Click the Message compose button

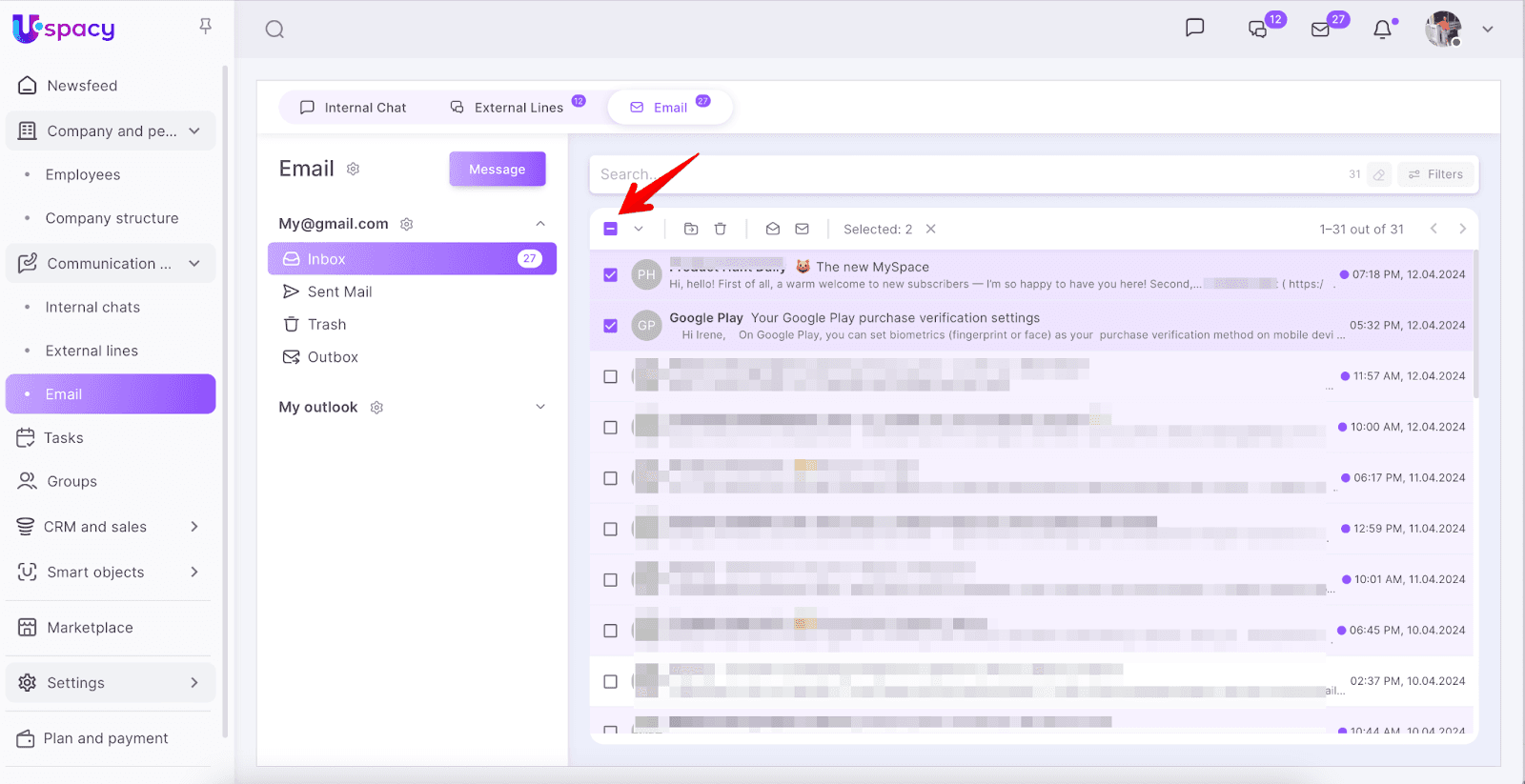(x=497, y=170)
